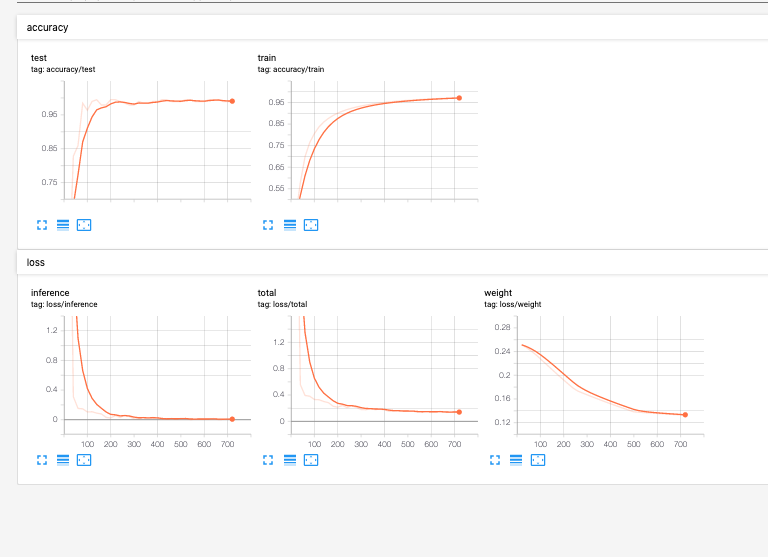
Task: Toggle y-axis log scale on loss/total chart
Action: [x=290, y=460]
